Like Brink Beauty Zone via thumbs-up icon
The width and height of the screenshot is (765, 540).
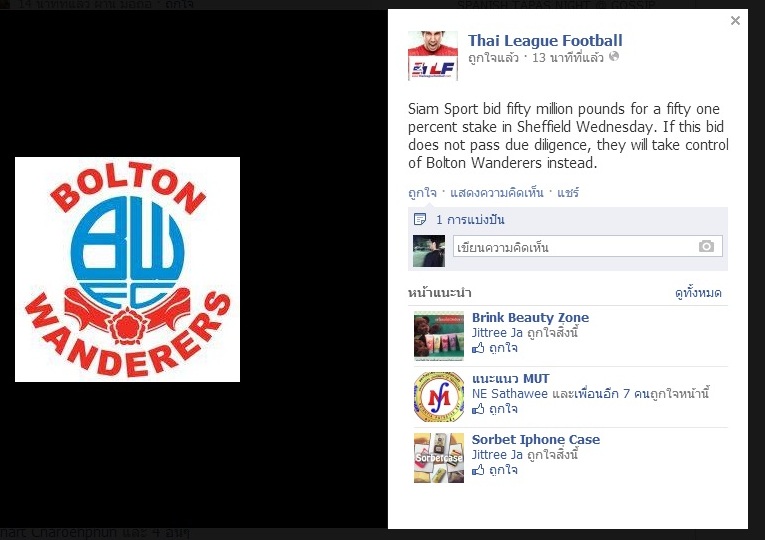click(x=478, y=348)
